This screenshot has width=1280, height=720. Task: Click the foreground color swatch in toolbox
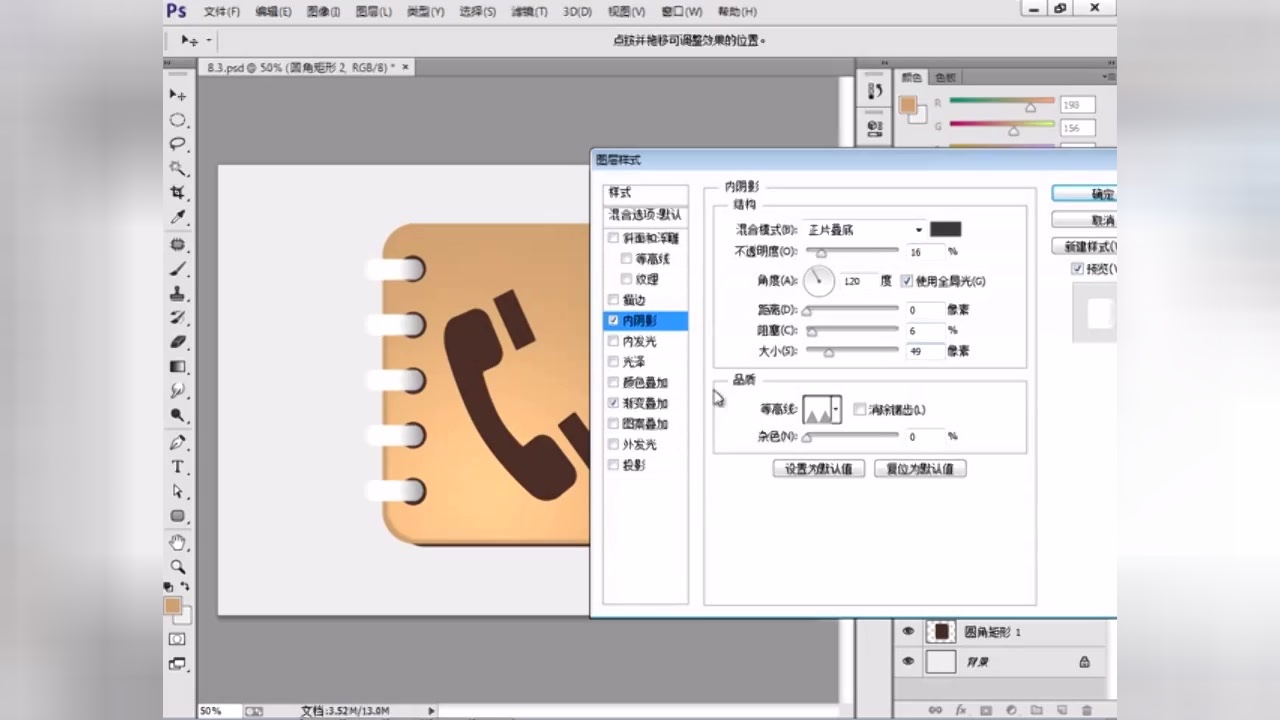[173, 606]
